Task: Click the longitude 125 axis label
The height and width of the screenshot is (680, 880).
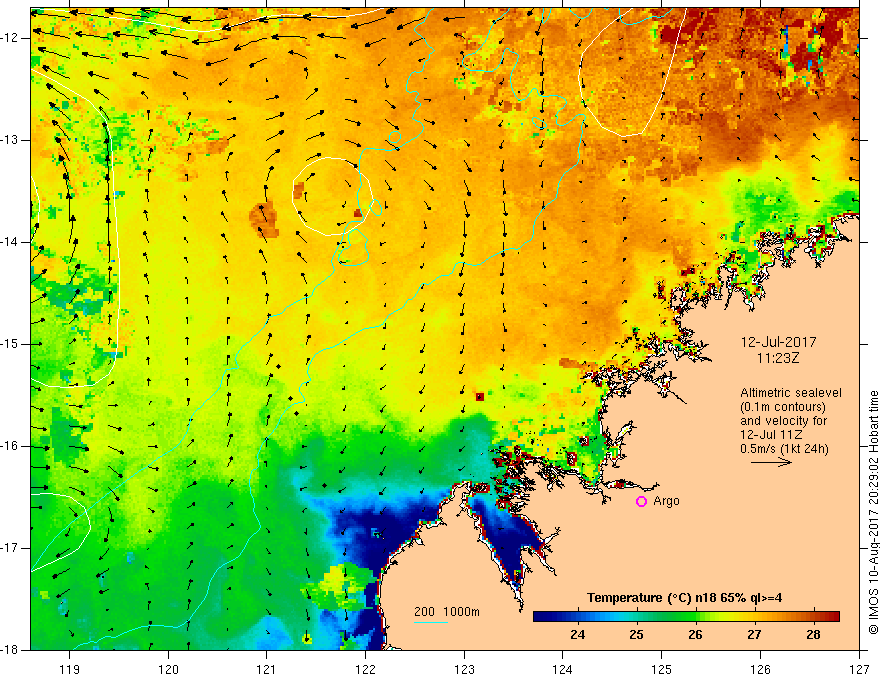Action: click(x=662, y=669)
